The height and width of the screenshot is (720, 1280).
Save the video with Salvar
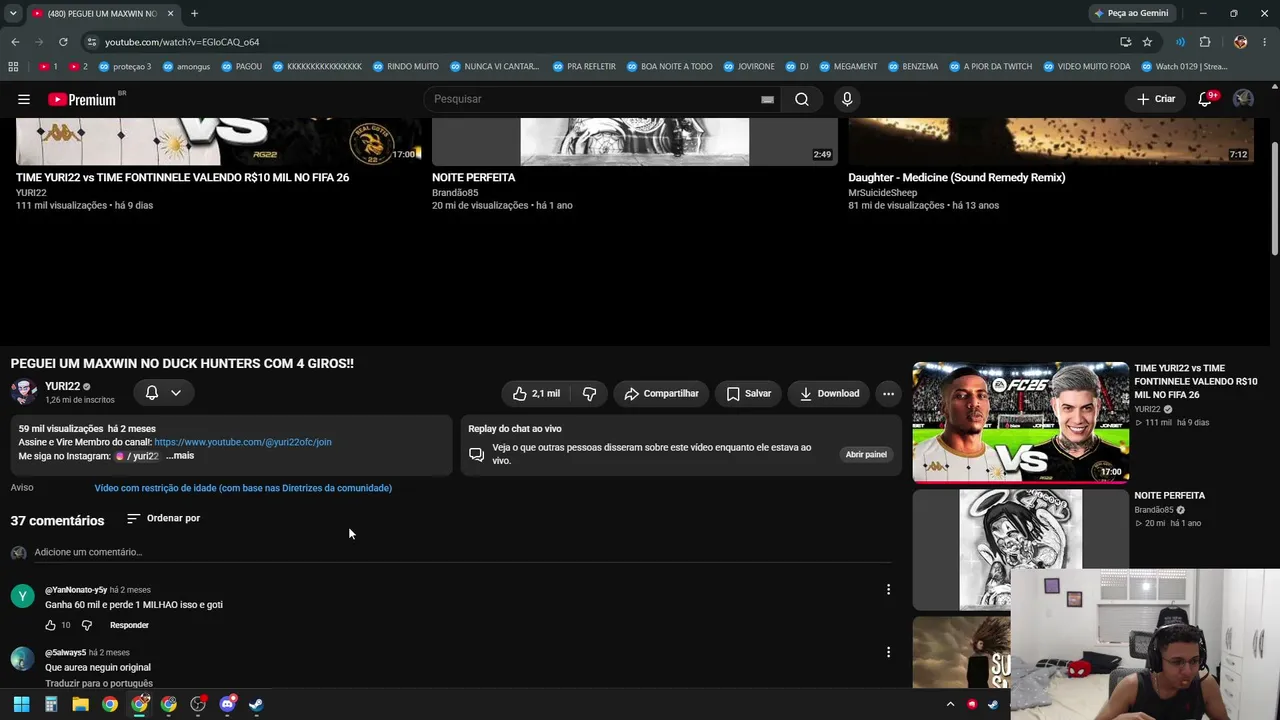click(x=749, y=394)
